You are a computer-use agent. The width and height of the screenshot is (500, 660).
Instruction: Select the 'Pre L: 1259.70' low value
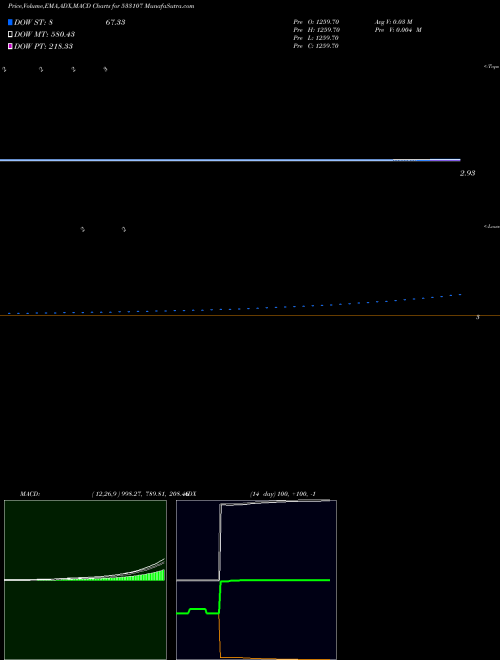[316, 38]
